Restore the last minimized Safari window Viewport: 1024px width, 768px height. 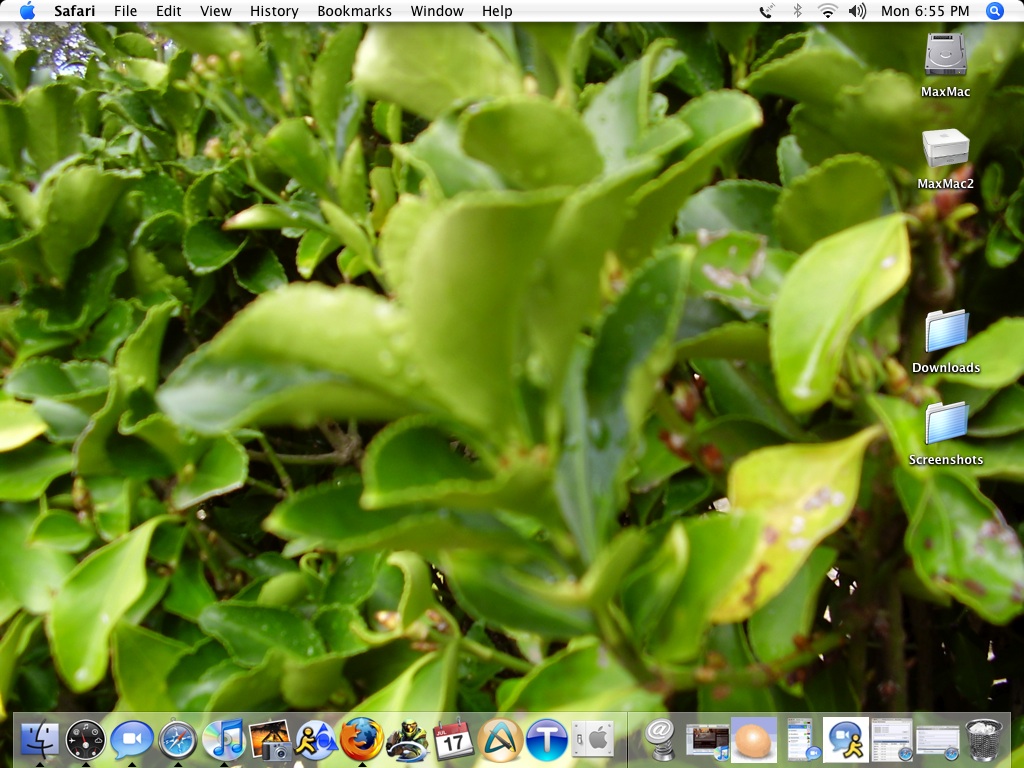[x=938, y=742]
